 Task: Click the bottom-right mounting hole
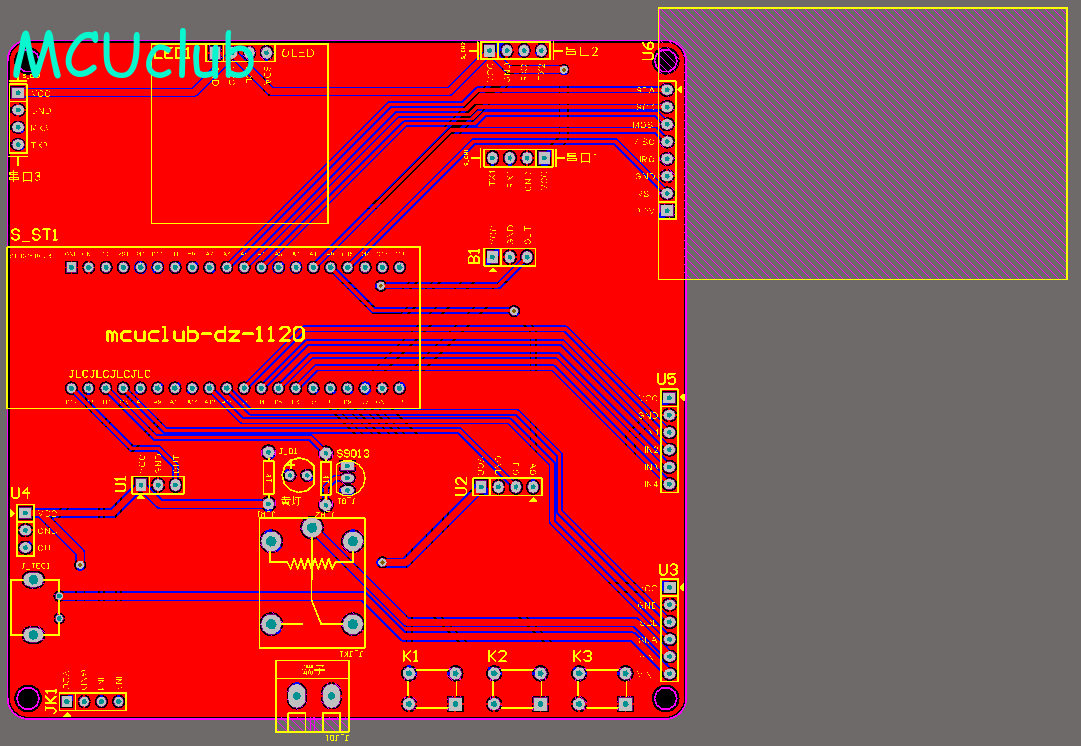click(x=666, y=698)
